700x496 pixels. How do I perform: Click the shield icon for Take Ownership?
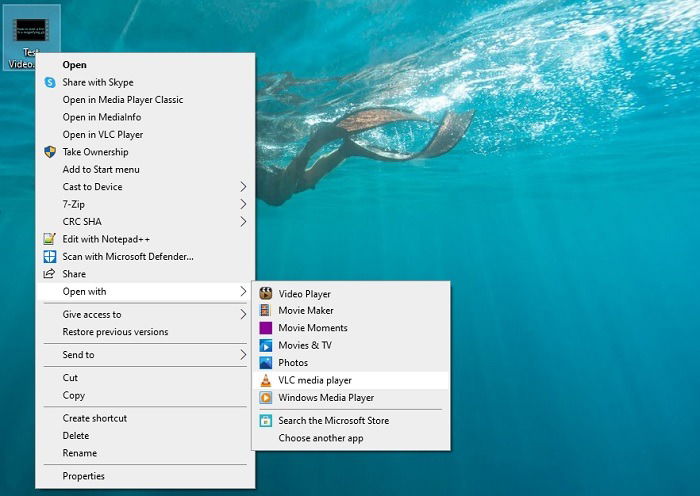50,152
